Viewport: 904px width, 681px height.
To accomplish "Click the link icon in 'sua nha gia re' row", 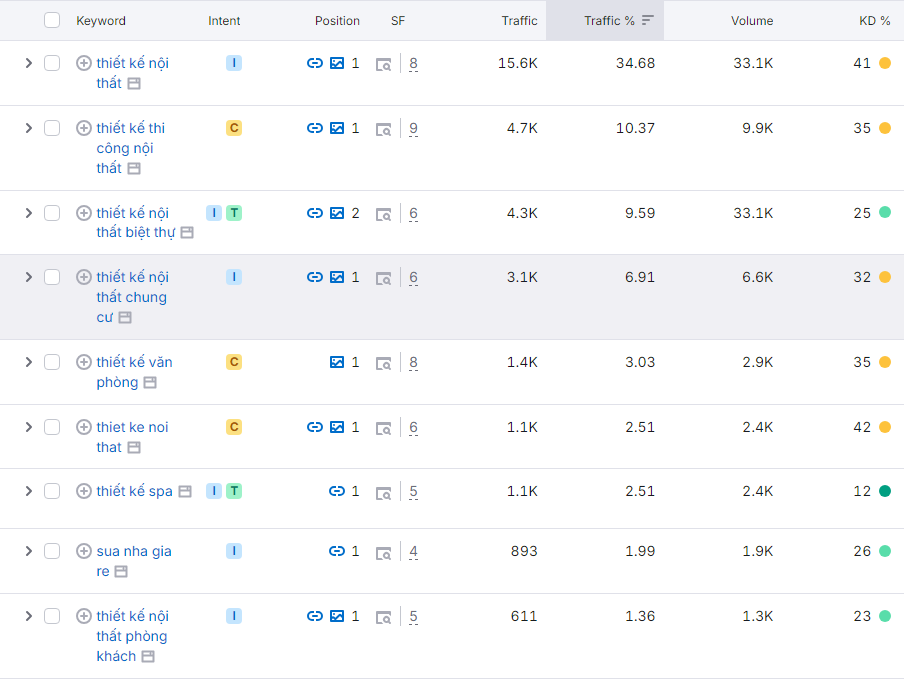I will point(337,551).
